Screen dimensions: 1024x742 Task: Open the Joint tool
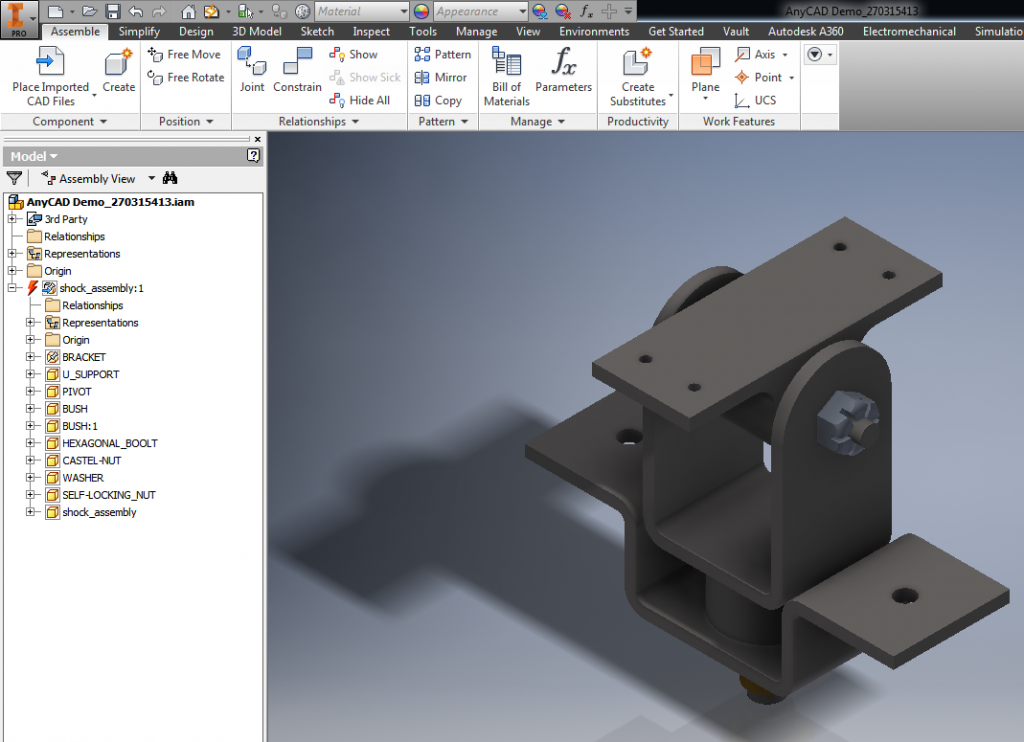click(252, 70)
